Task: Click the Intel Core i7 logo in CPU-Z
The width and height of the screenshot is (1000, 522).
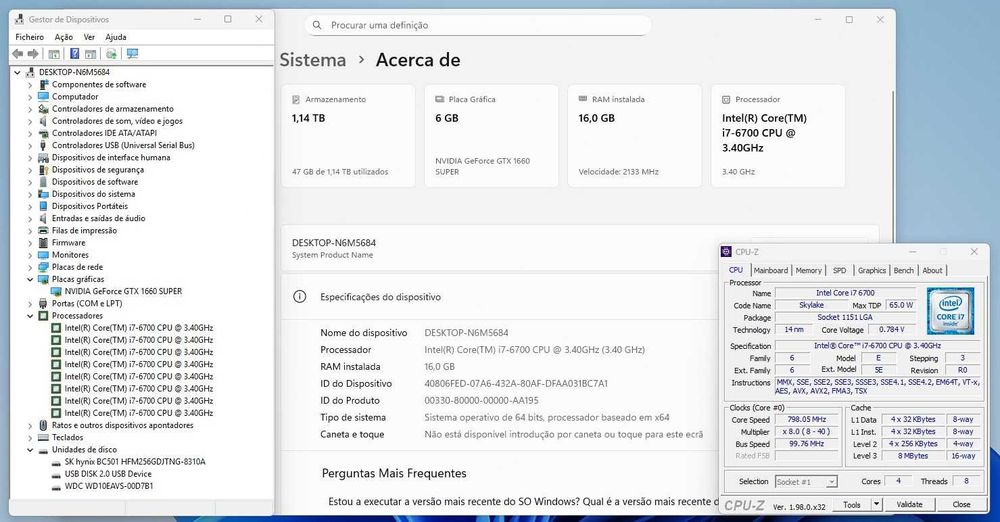Action: click(950, 311)
